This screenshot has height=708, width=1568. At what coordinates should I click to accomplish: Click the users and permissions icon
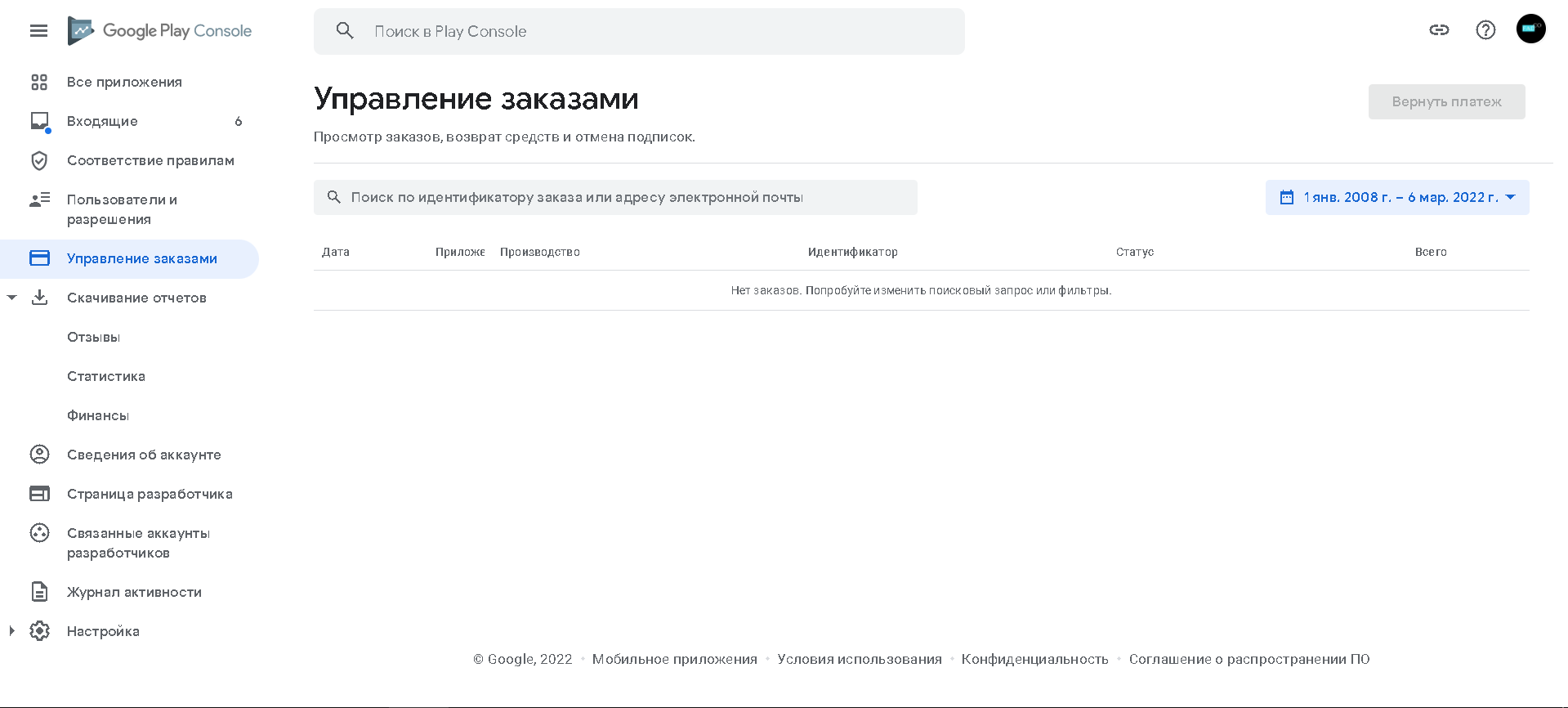click(x=39, y=199)
